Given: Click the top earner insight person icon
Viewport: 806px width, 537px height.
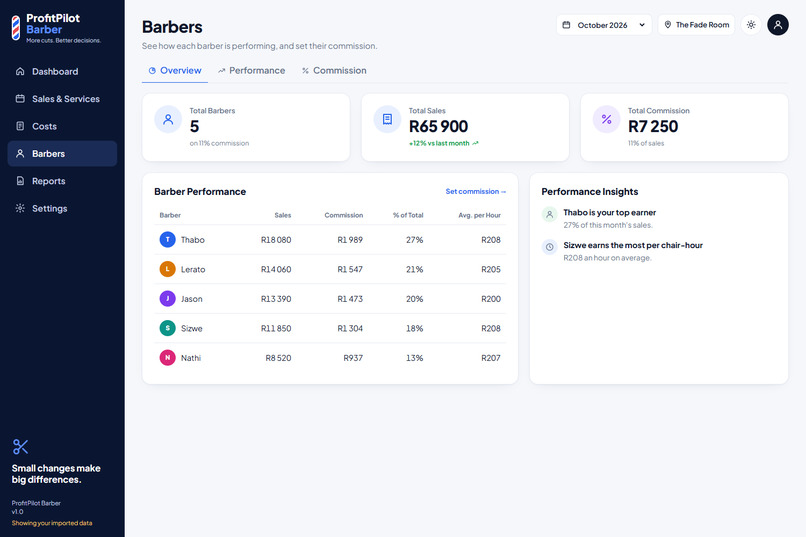Looking at the screenshot, I should point(549,214).
